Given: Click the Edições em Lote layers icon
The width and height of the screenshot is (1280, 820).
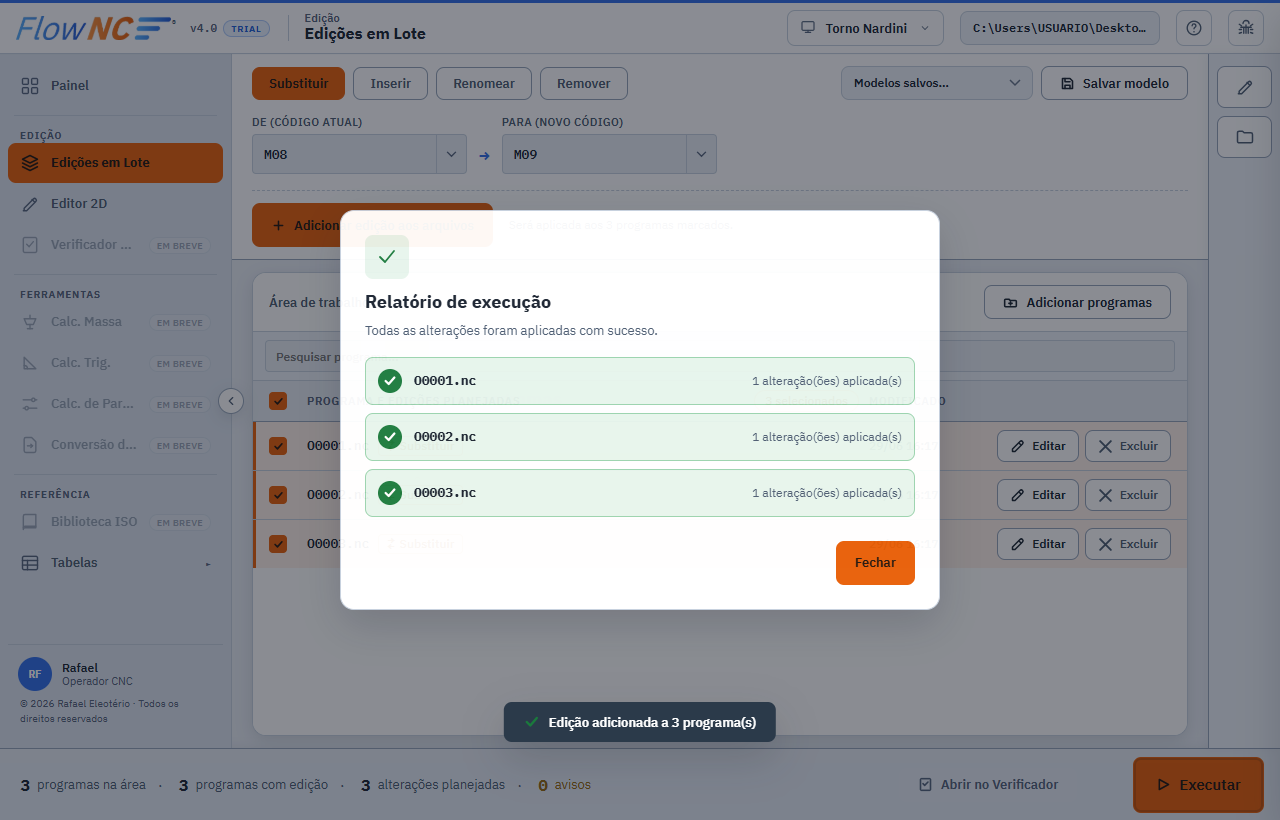Looking at the screenshot, I should tap(30, 163).
